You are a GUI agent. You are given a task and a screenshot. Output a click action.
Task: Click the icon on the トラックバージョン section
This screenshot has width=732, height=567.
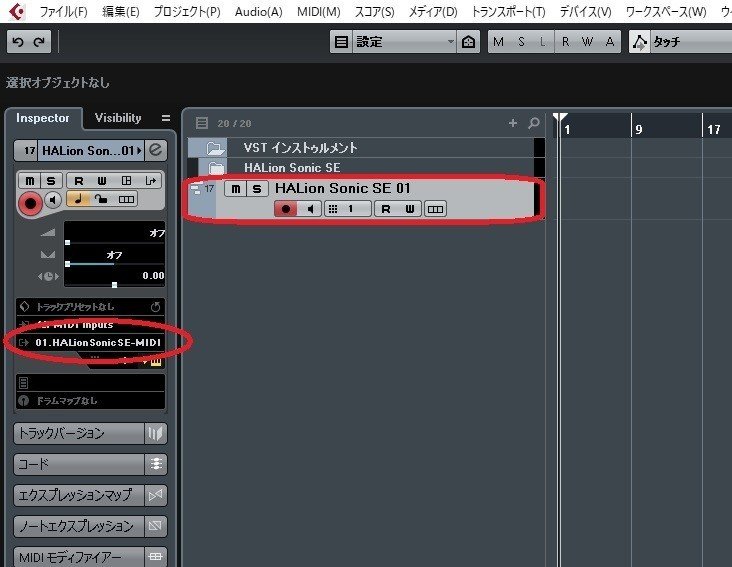pyautogui.click(x=155, y=433)
